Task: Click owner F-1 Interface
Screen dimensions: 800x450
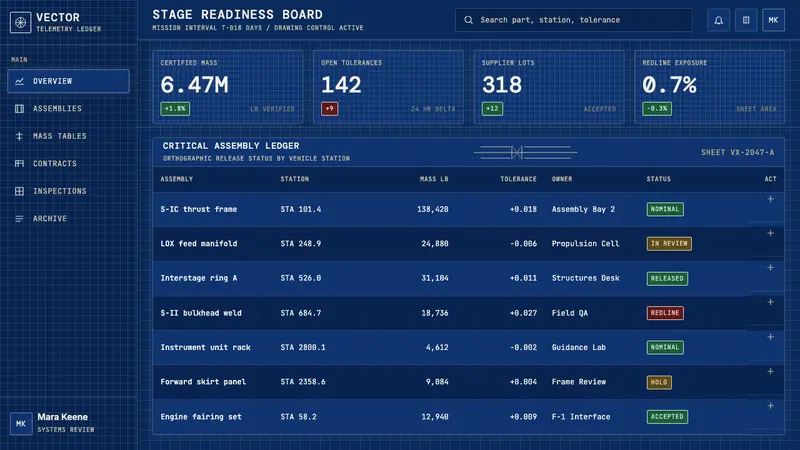Action: click(x=581, y=417)
